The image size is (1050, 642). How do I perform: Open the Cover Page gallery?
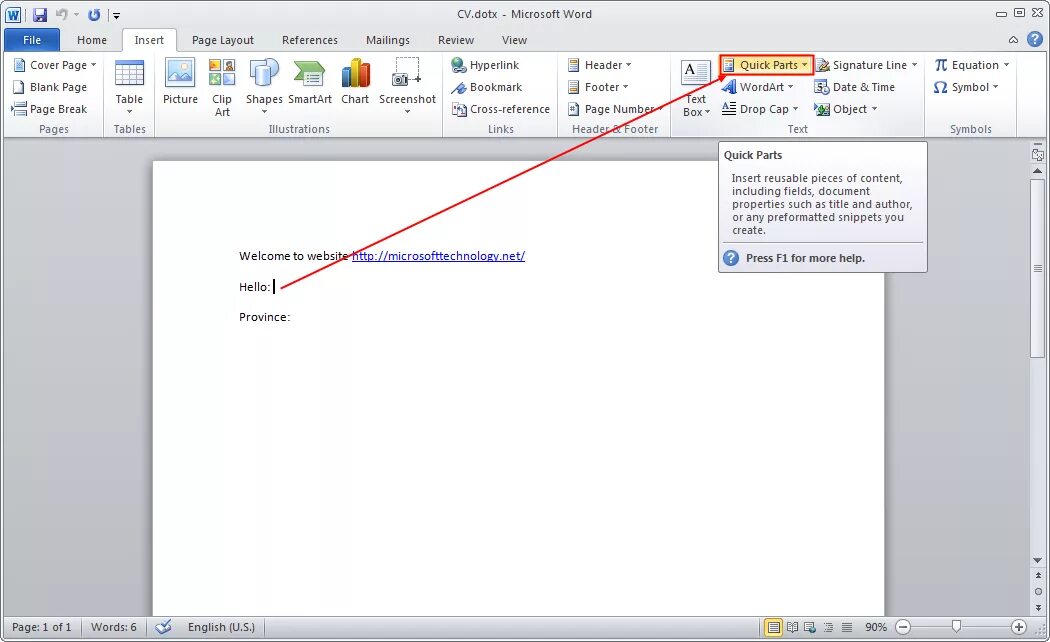[x=55, y=65]
